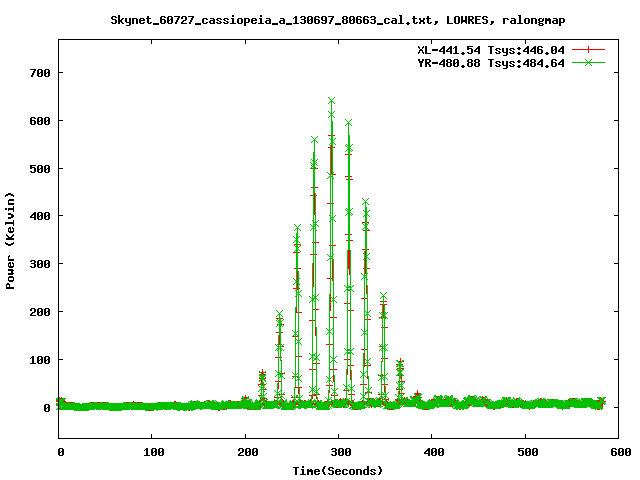The width and height of the screenshot is (640, 480).
Task: Click the peak top near 255 seconds
Action: click(x=297, y=228)
